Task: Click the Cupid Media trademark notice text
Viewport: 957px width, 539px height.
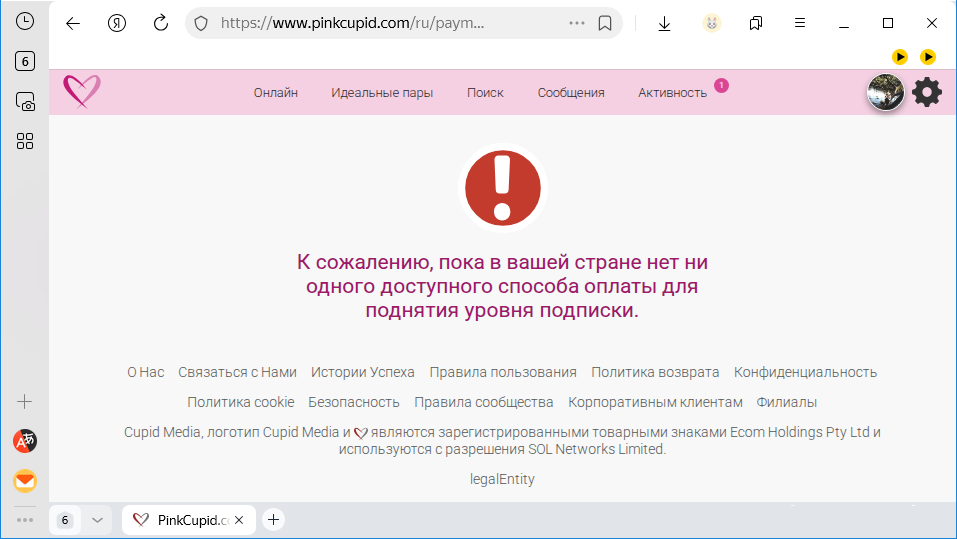Action: pyautogui.click(x=502, y=441)
